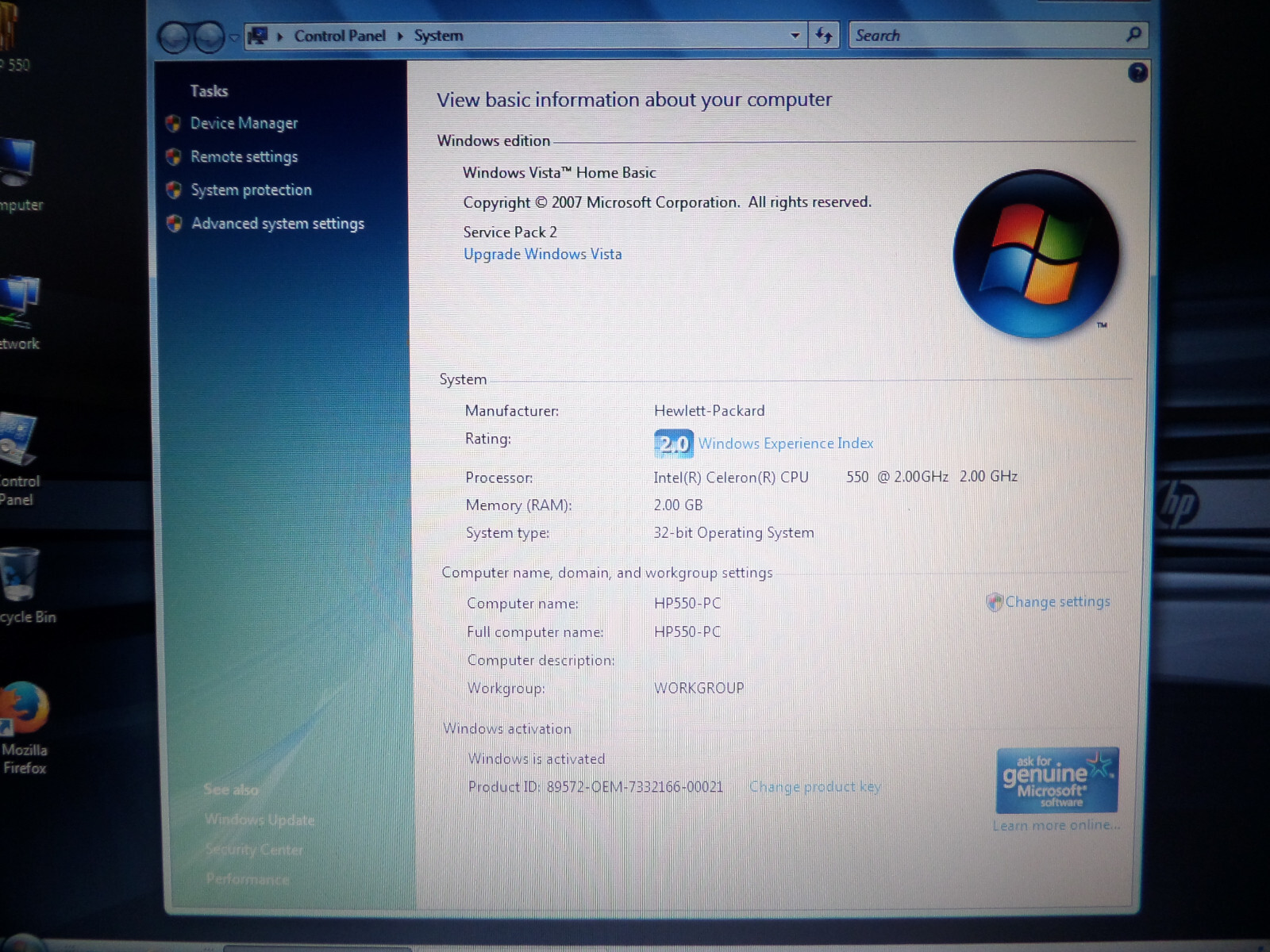Click the Upgrade Windows Vista link
This screenshot has width=1270, height=952.
[543, 255]
